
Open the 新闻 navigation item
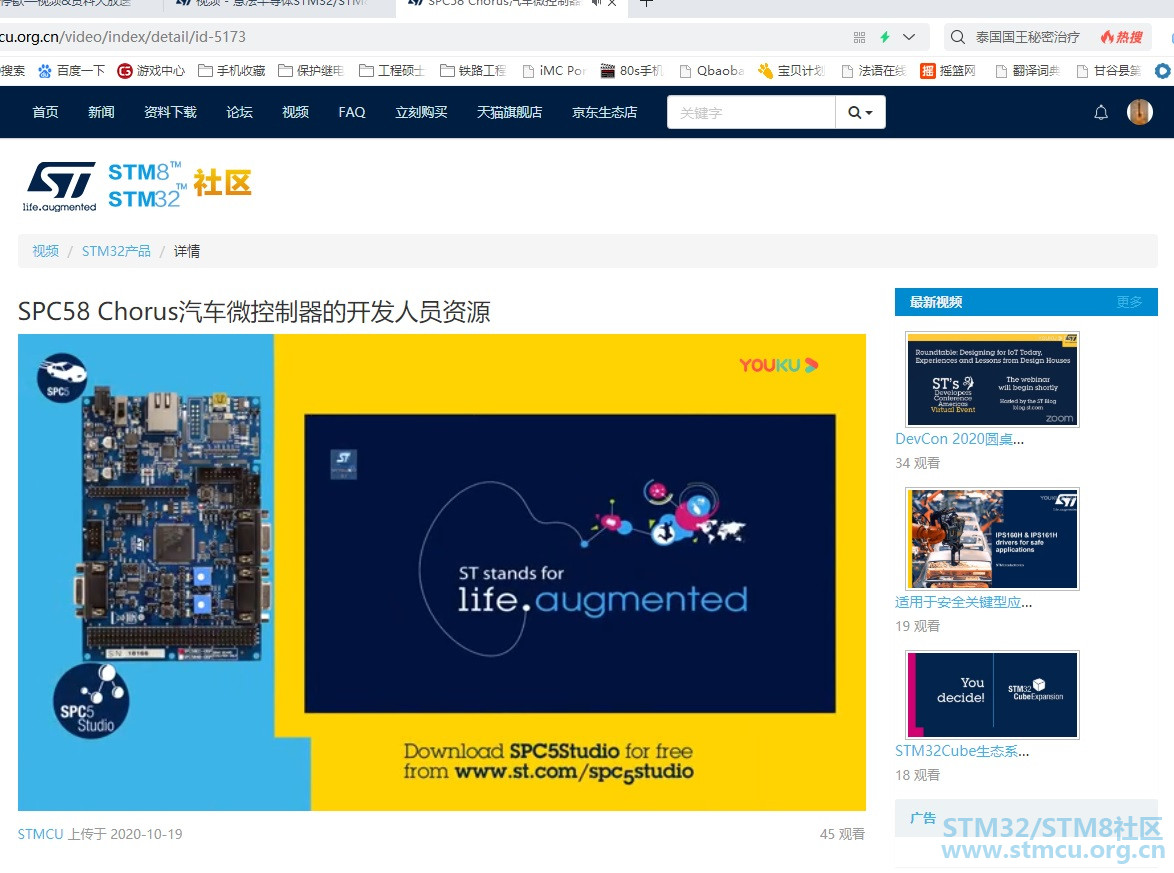coord(101,112)
